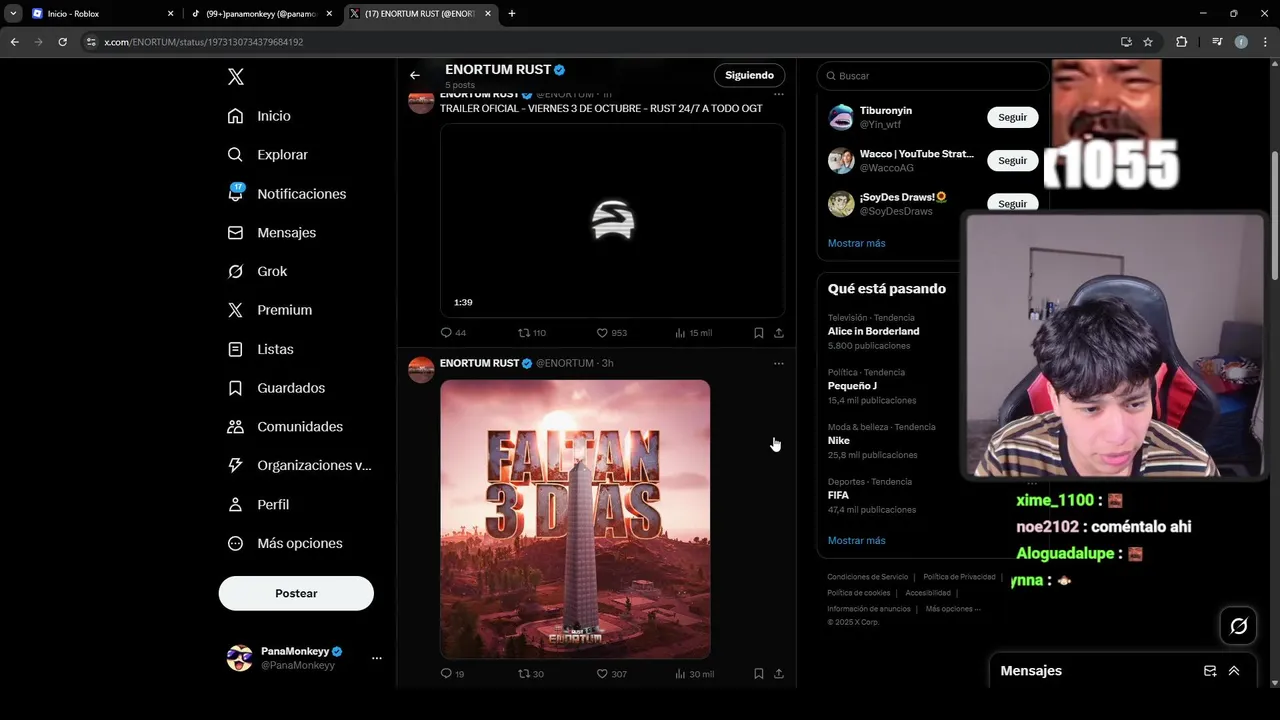Expand the Mensajes drawer
Image resolution: width=1280 pixels, height=720 pixels.
[1234, 671]
